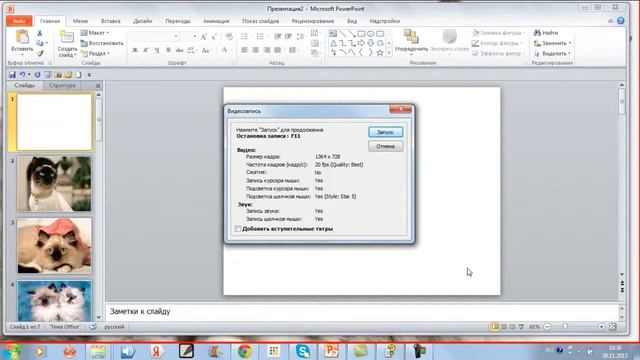This screenshot has width=640, height=360.
Task: Toggle bold Ж formatting
Action: (x=135, y=50)
